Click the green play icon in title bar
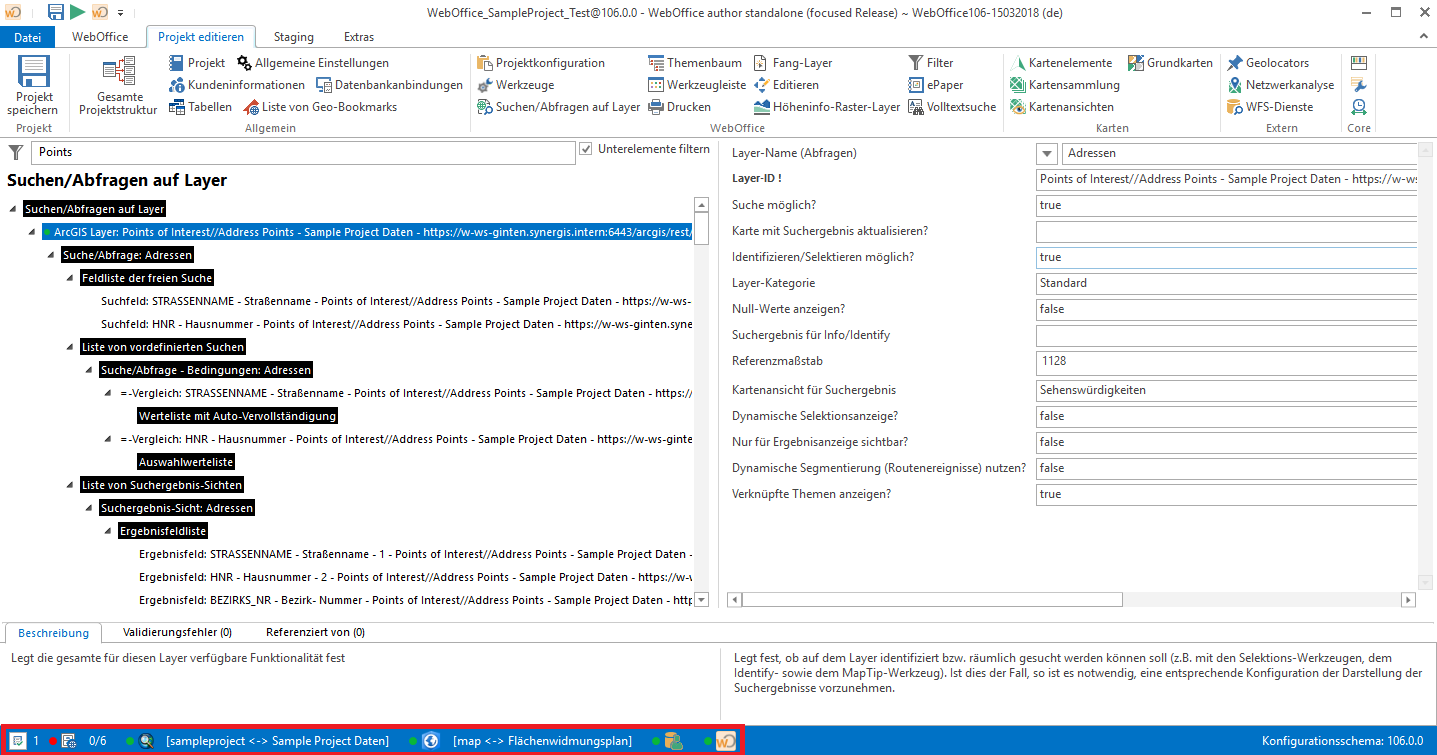Screen dimensions: 1437x755 tap(77, 12)
